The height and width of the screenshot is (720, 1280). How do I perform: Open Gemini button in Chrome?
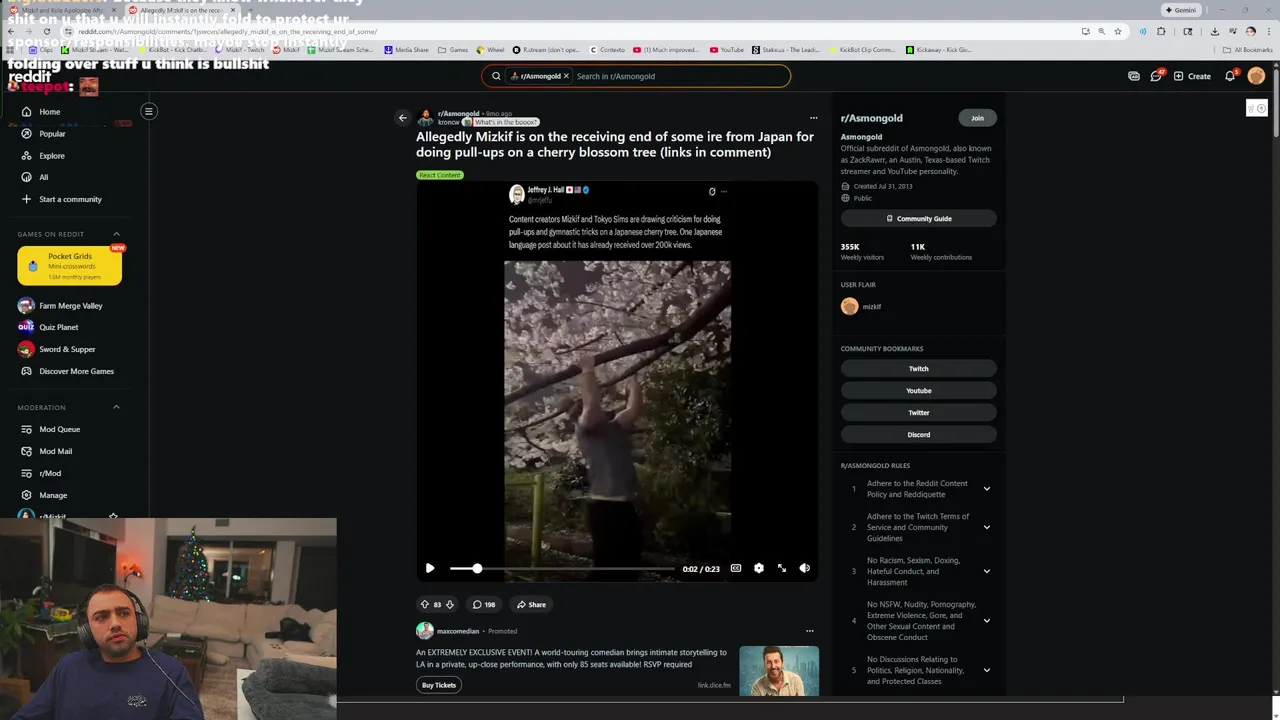[1180, 10]
